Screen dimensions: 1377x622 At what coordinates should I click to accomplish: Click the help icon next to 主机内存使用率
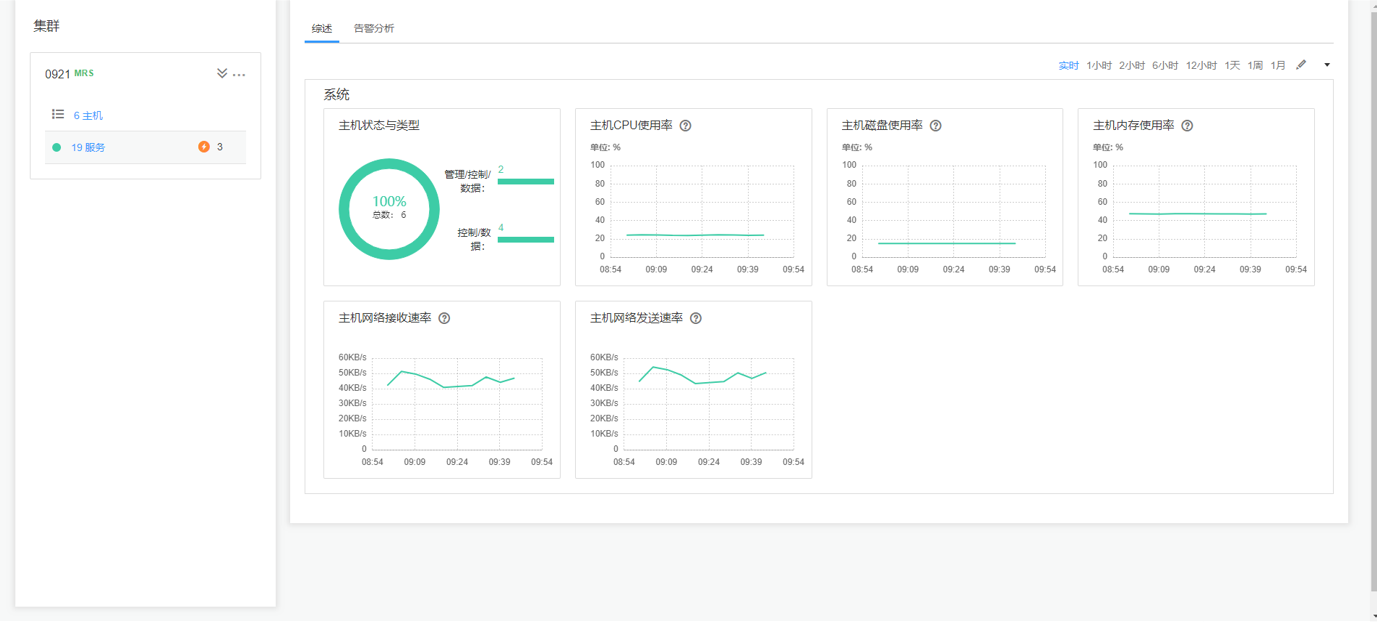(x=1187, y=125)
